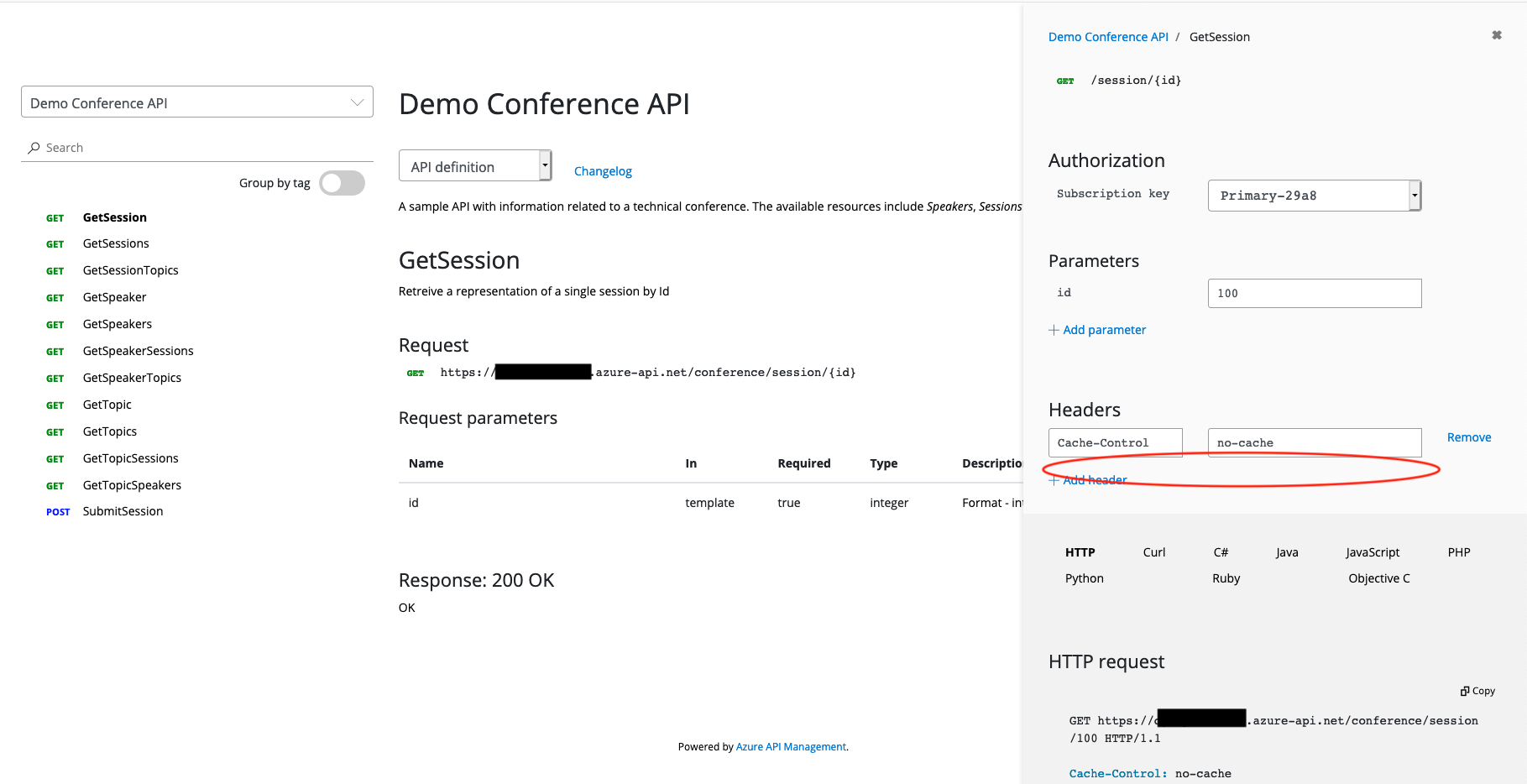Click the POST badge next to SubmitSession
The height and width of the screenshot is (784, 1527).
[x=57, y=512]
